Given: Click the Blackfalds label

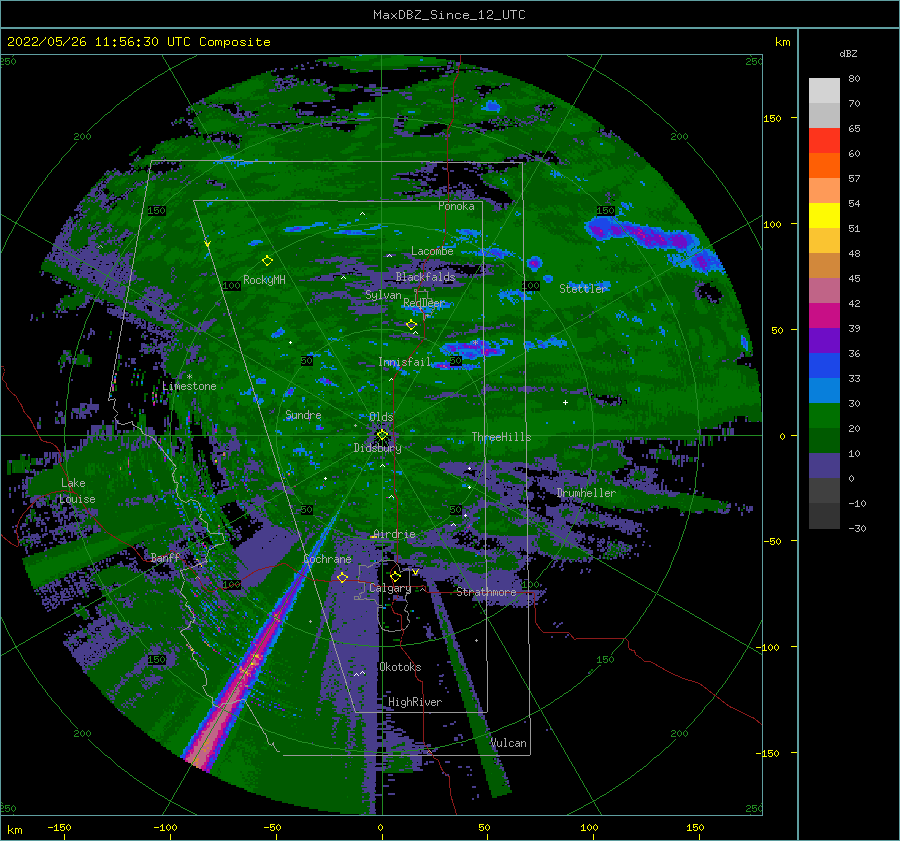Looking at the screenshot, I should (x=425, y=277).
